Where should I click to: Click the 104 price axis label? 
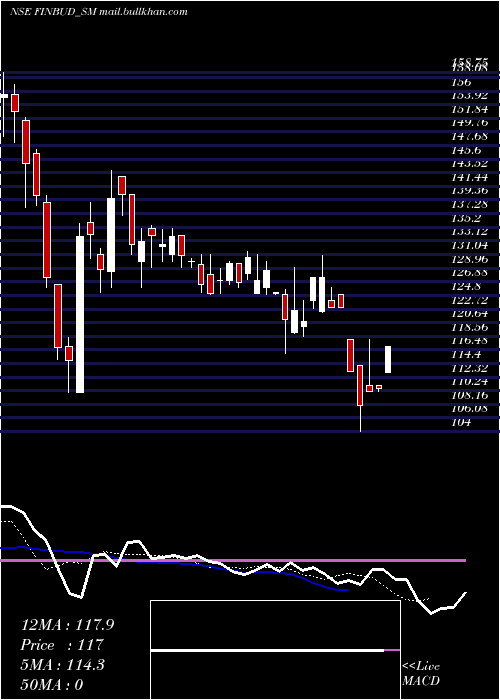(x=461, y=423)
